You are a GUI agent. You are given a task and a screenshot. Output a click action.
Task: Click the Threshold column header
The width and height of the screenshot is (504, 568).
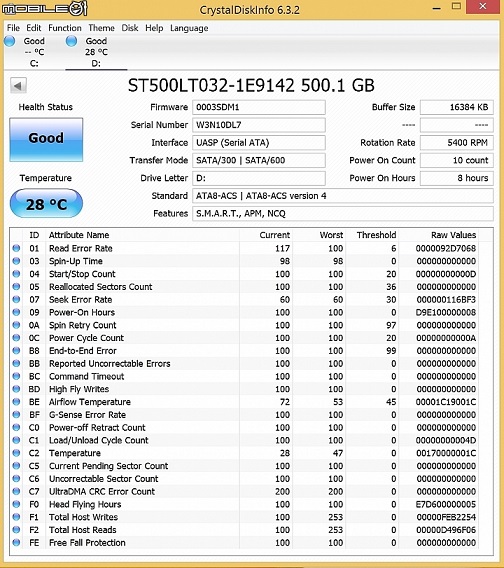(376, 235)
